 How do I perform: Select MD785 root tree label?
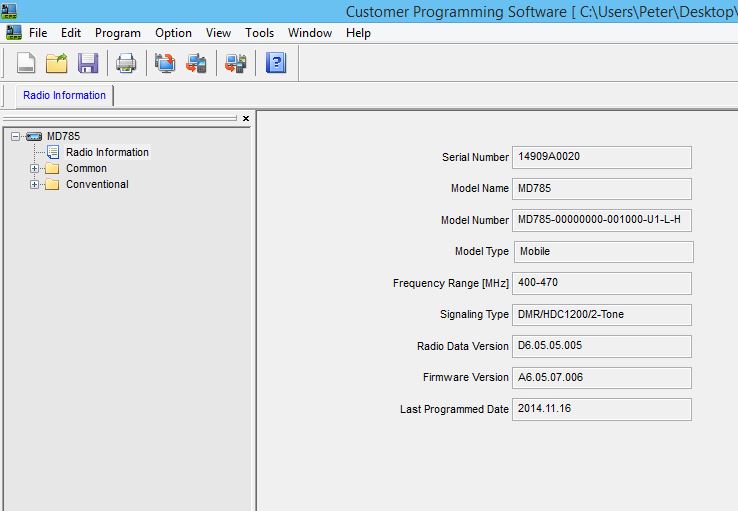point(64,136)
